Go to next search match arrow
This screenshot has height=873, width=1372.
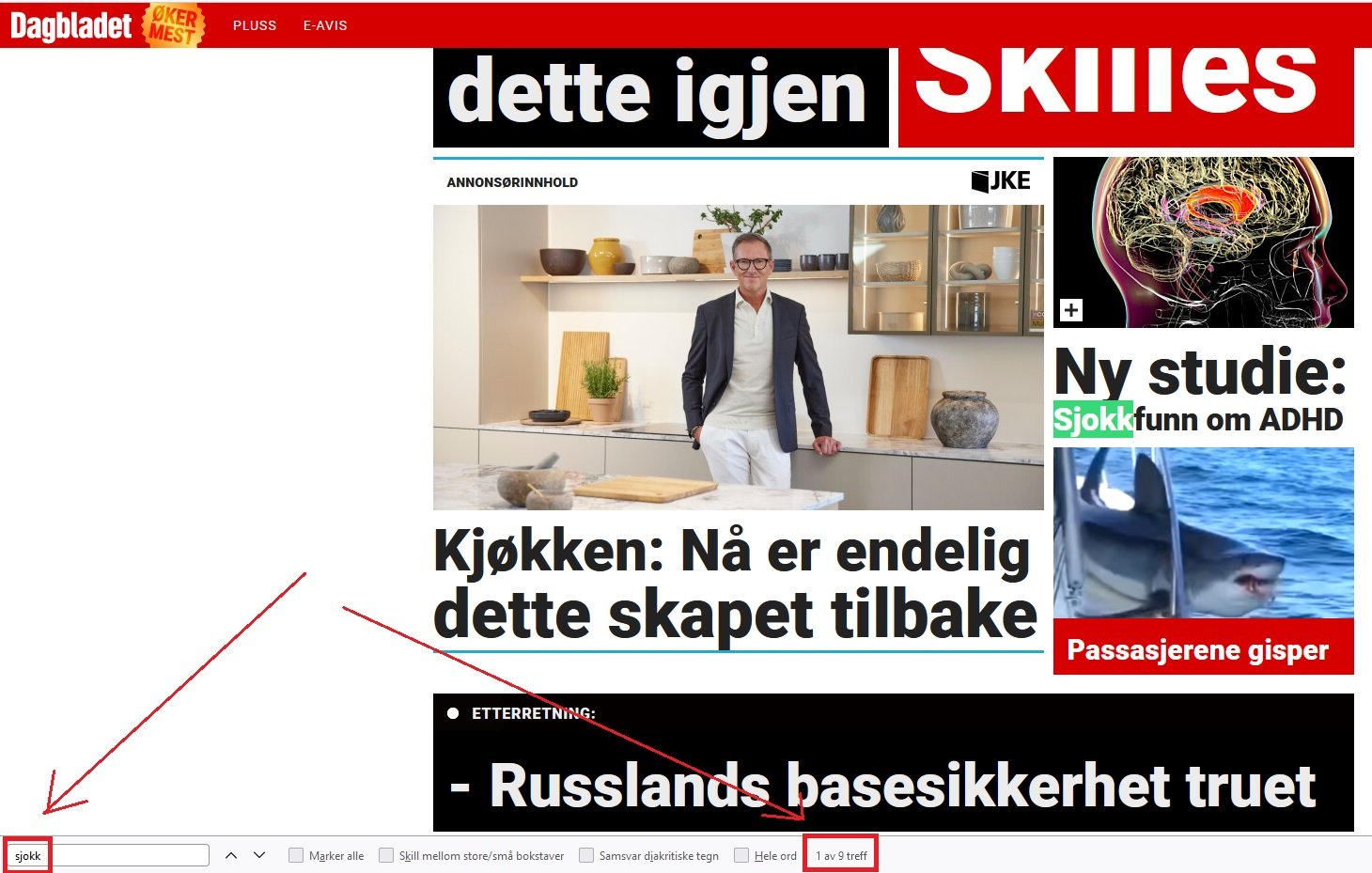coord(259,855)
